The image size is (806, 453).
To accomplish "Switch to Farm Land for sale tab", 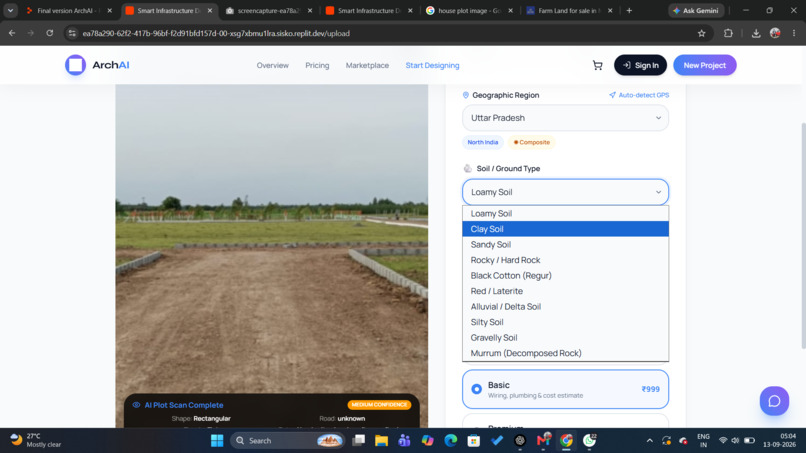I will coord(570,10).
